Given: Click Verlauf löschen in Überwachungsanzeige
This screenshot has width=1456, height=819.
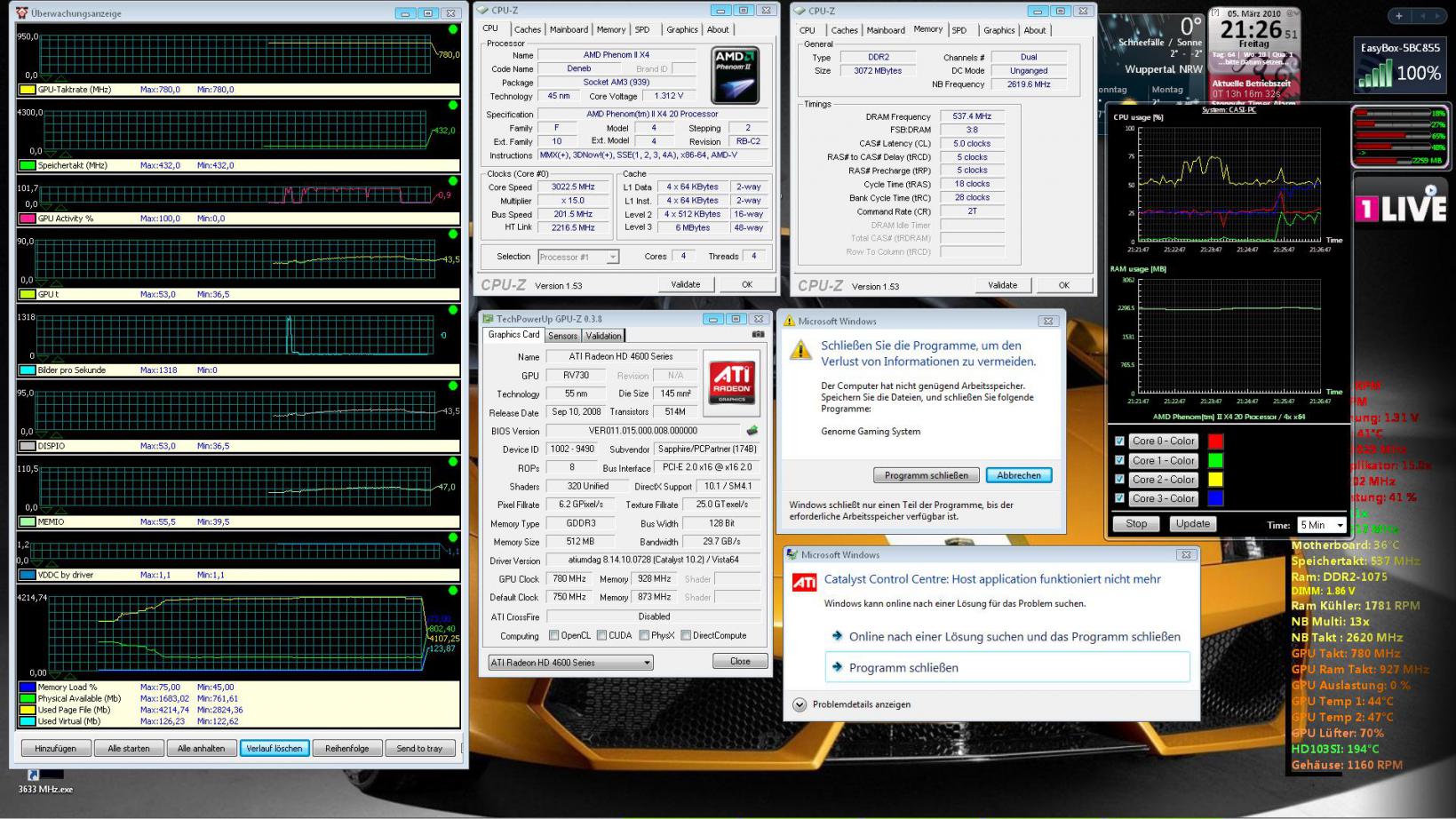Looking at the screenshot, I should pos(274,748).
